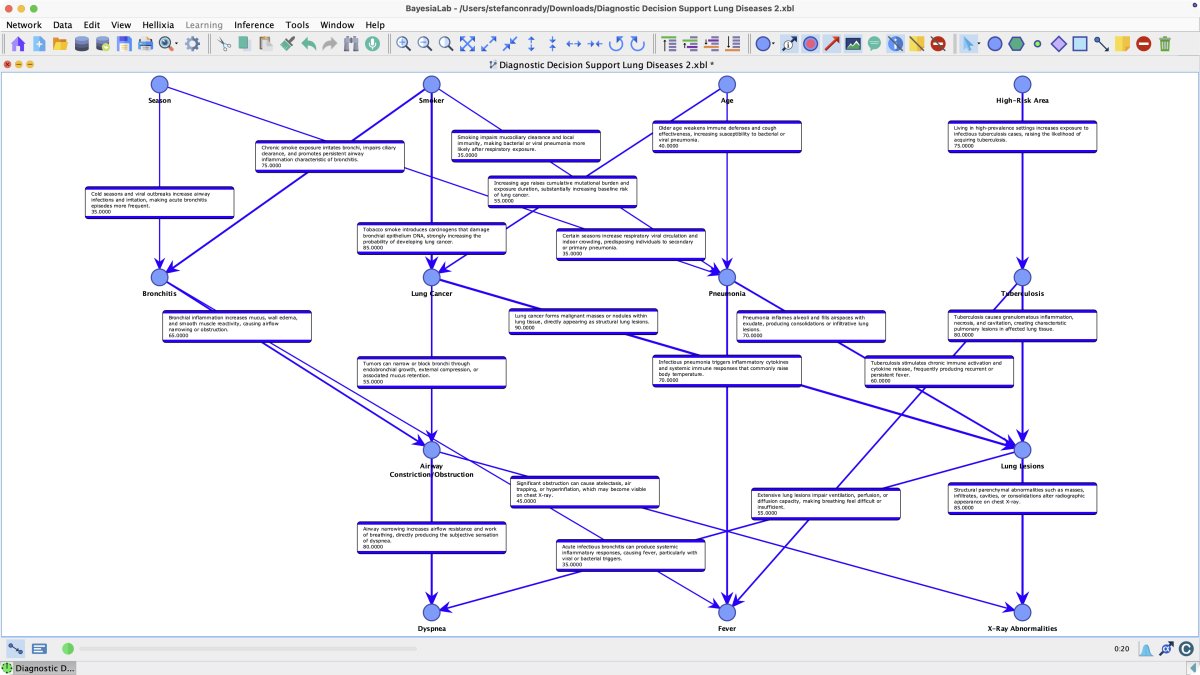Click the Open data source database icon

click(81, 44)
